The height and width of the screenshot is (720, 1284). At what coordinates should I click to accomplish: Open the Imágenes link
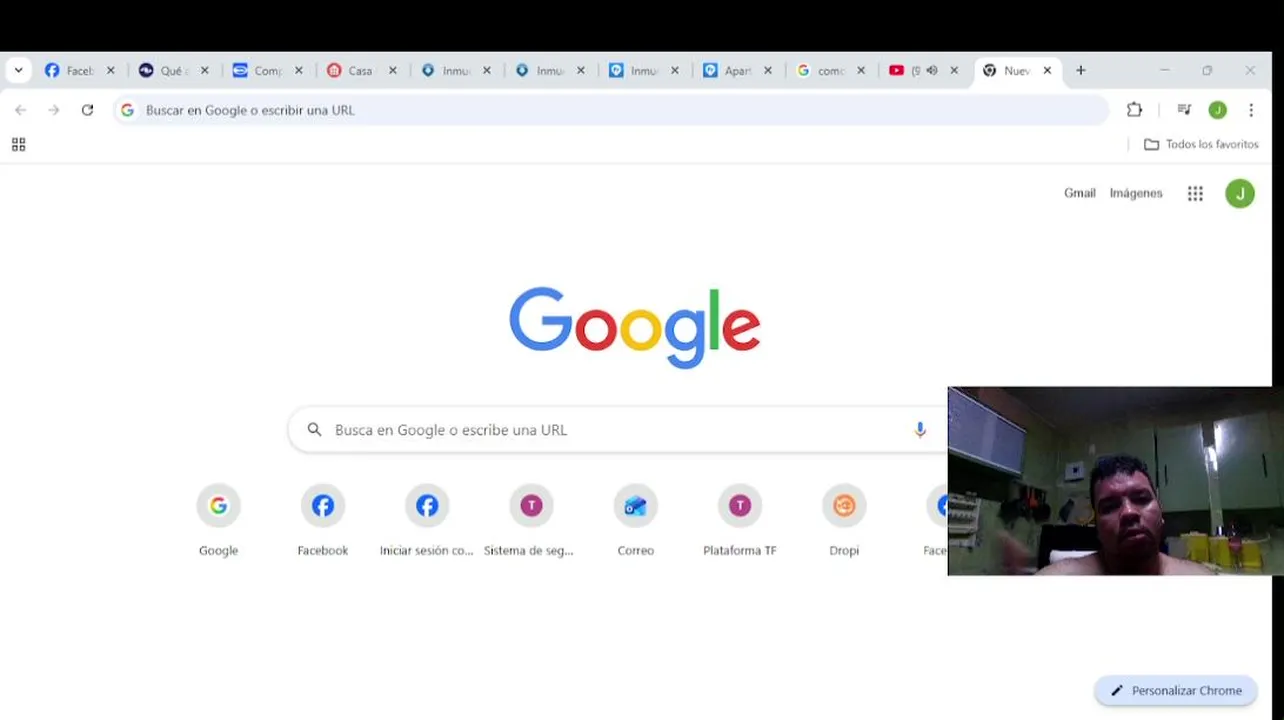click(x=1136, y=193)
